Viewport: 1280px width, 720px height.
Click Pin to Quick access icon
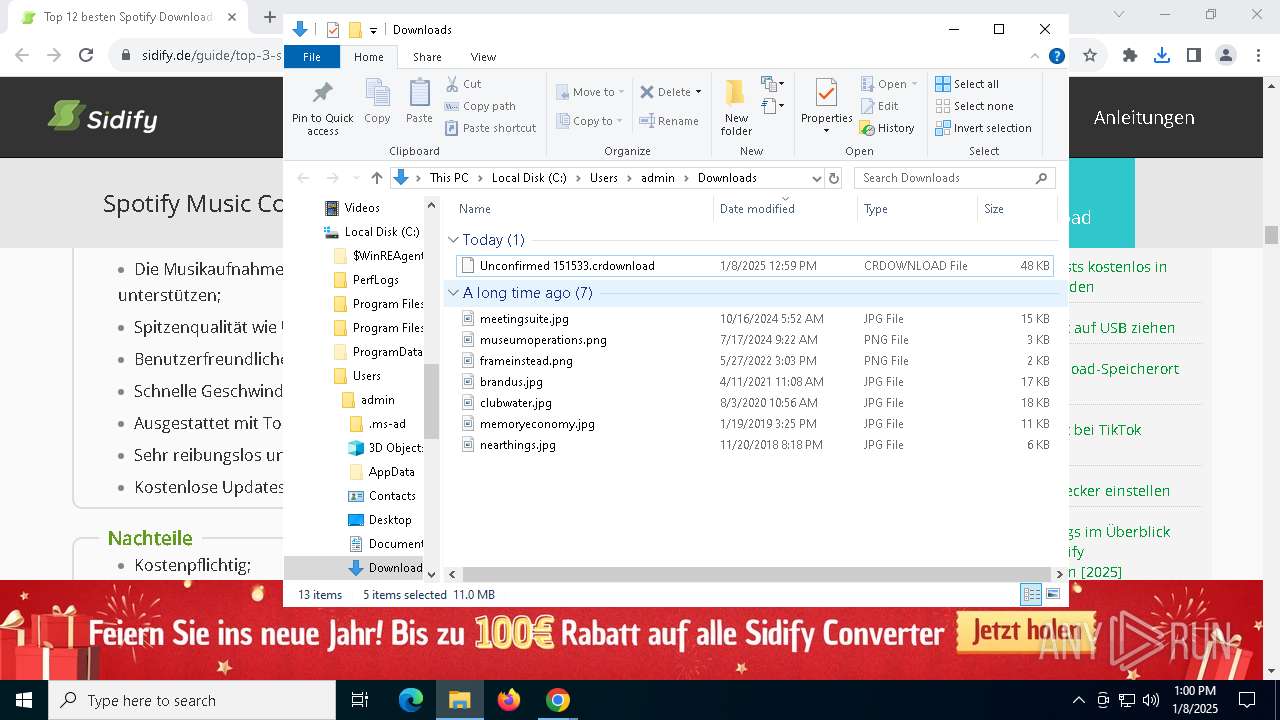pyautogui.click(x=322, y=107)
